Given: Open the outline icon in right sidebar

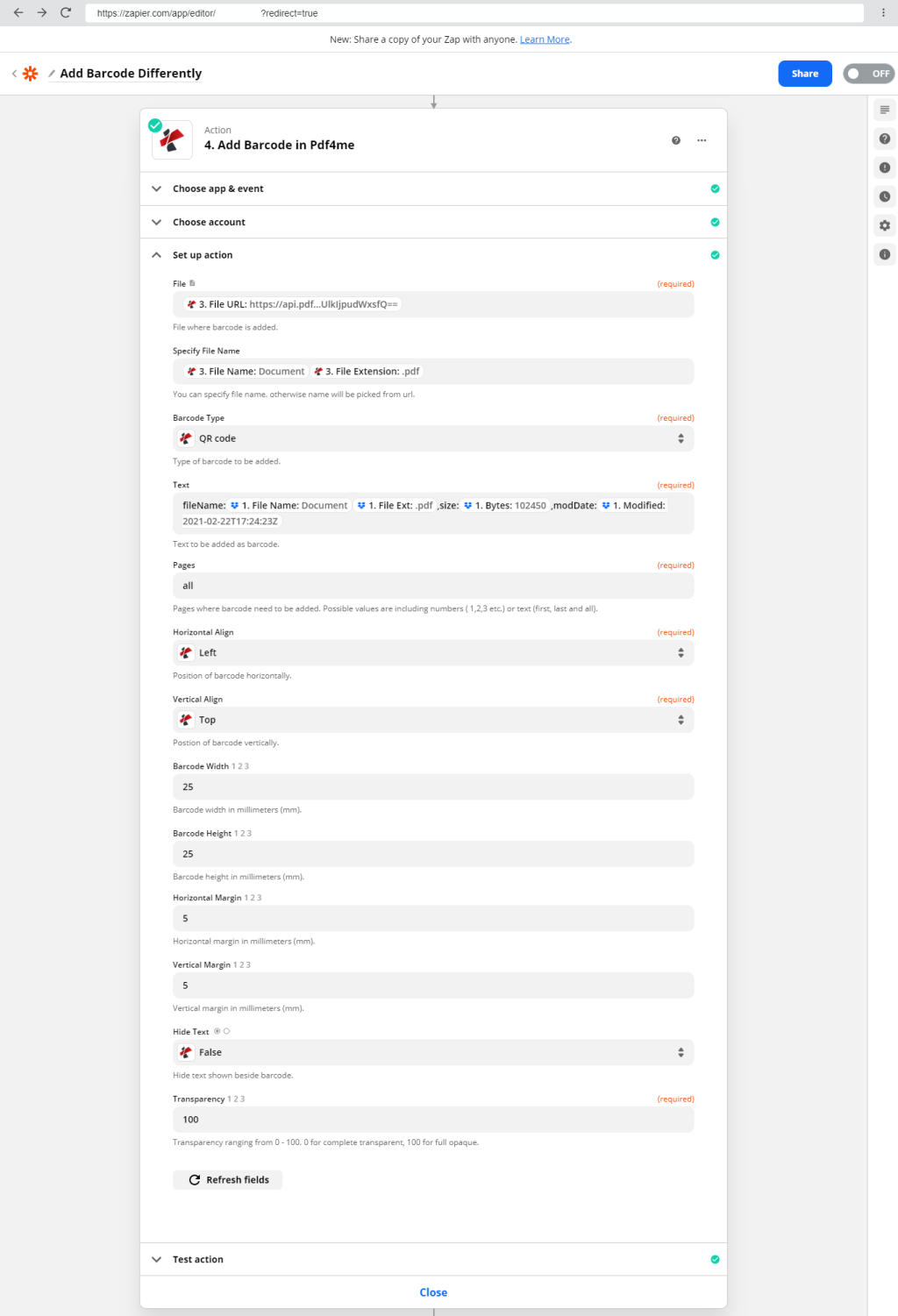Looking at the screenshot, I should coord(885,110).
